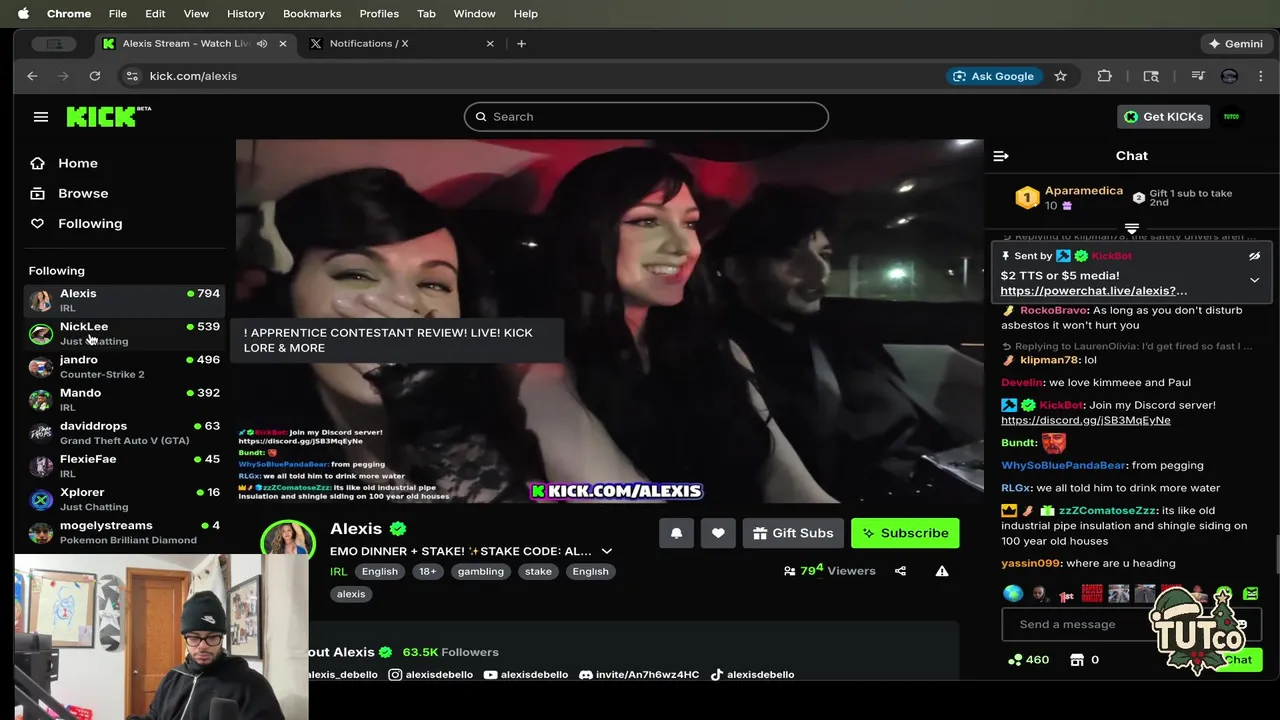Image resolution: width=1280 pixels, height=720 pixels.
Task: Open the Bookmarks menu in menu bar
Action: tap(312, 13)
